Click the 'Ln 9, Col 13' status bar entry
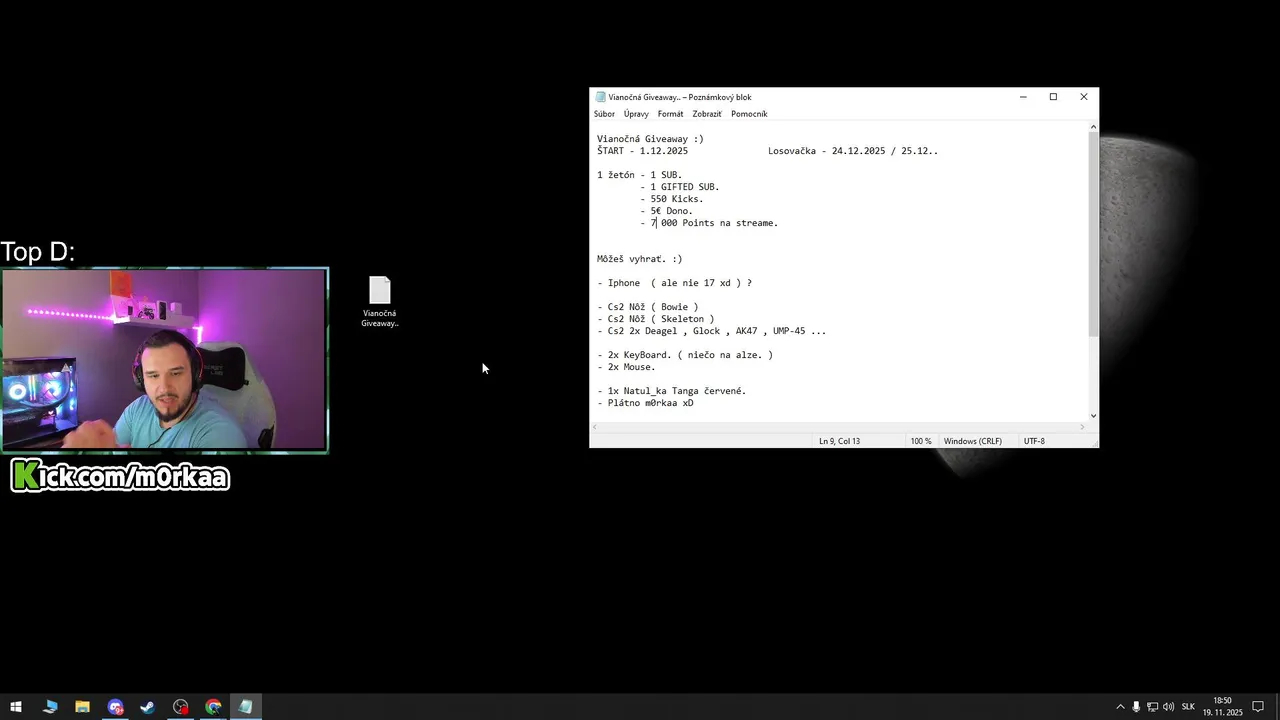This screenshot has height=720, width=1280. pos(839,441)
